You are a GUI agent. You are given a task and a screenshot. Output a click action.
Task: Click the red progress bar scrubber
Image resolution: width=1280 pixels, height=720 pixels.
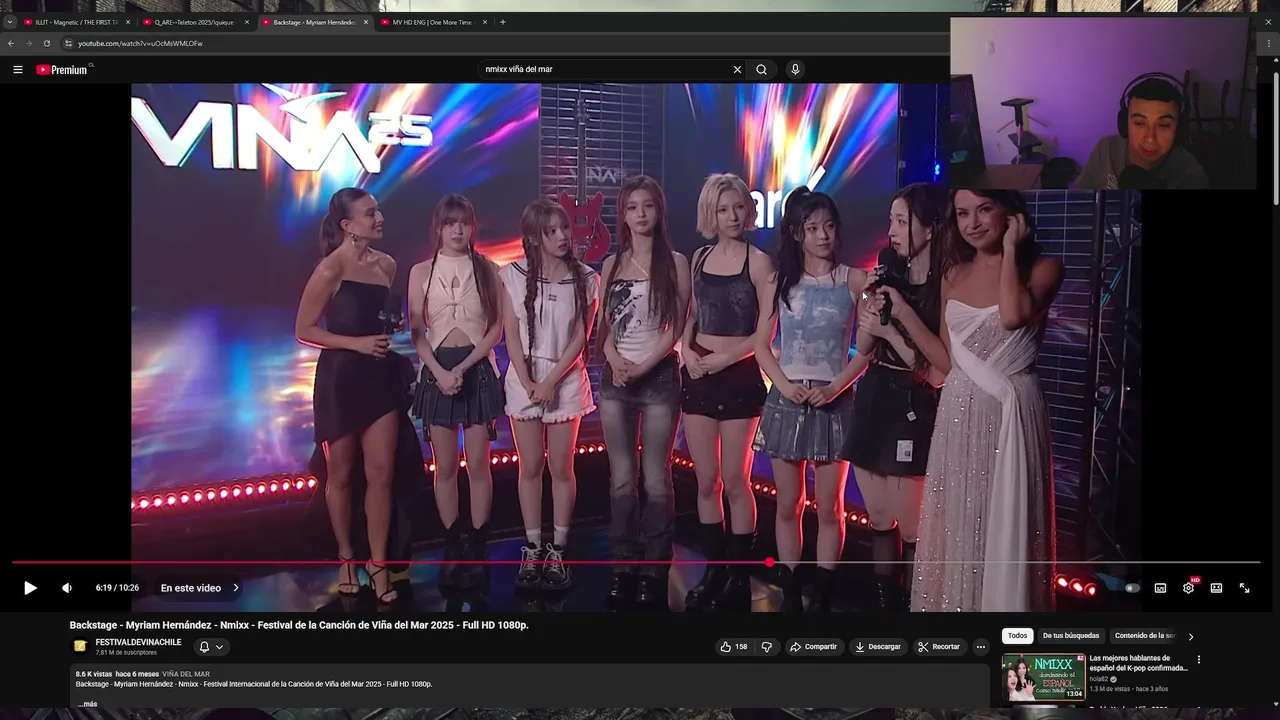769,563
